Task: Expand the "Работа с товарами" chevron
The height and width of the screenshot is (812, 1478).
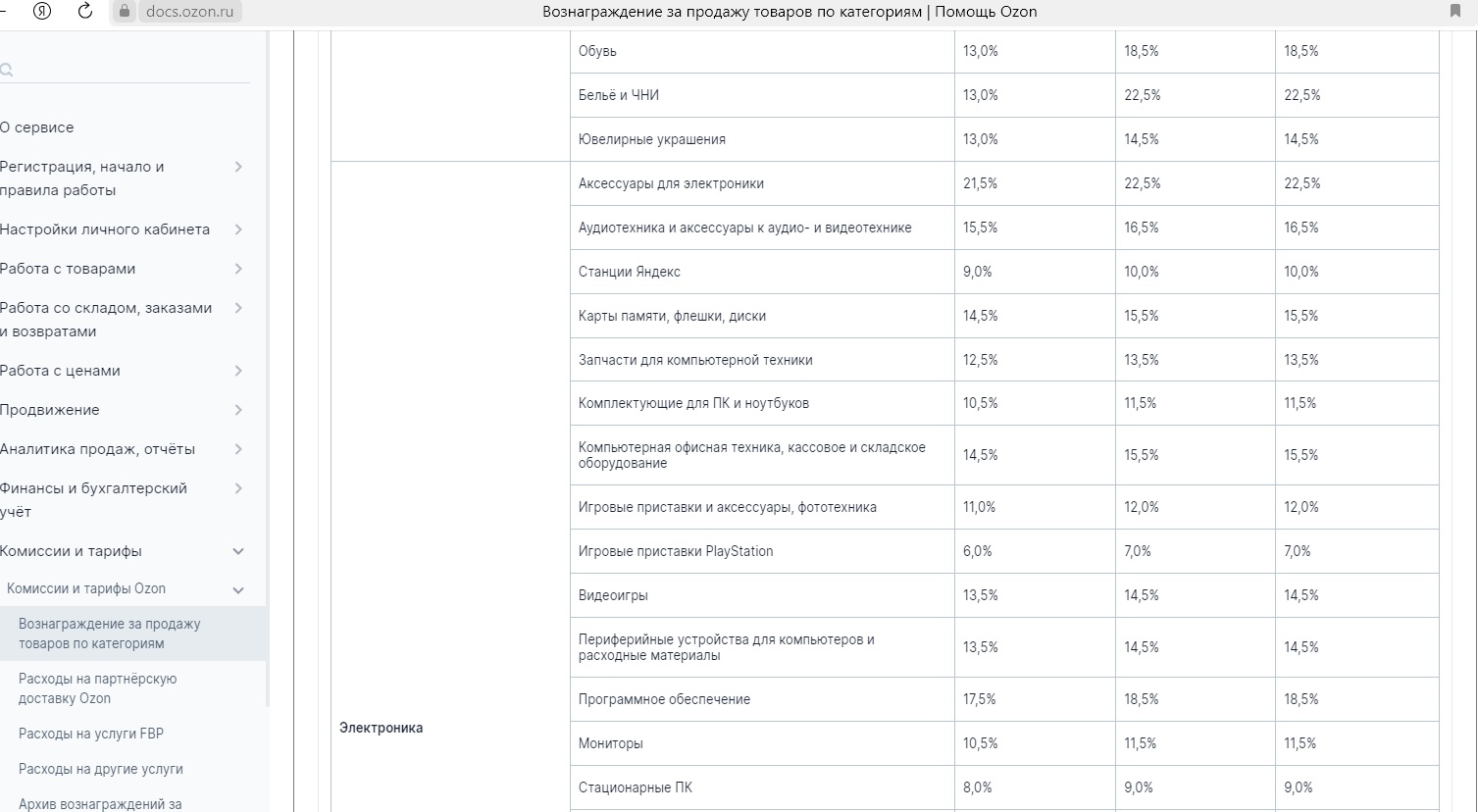Action: pyautogui.click(x=238, y=269)
